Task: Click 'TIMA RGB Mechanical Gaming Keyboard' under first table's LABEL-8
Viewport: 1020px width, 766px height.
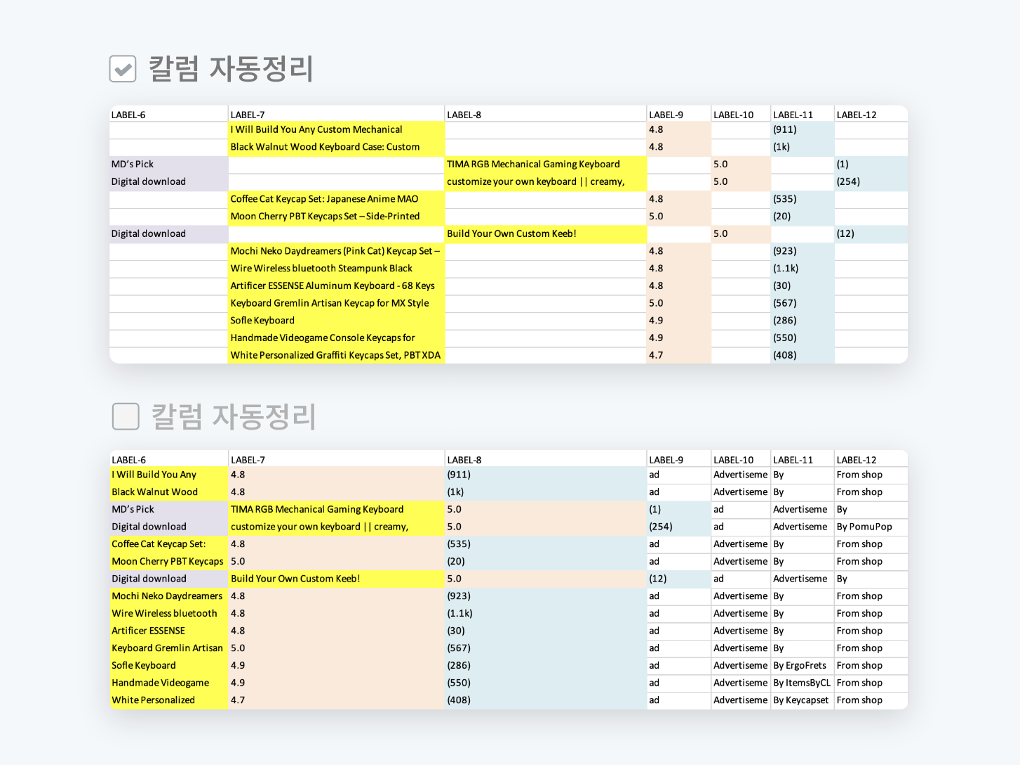Action: pyautogui.click(x=546, y=165)
